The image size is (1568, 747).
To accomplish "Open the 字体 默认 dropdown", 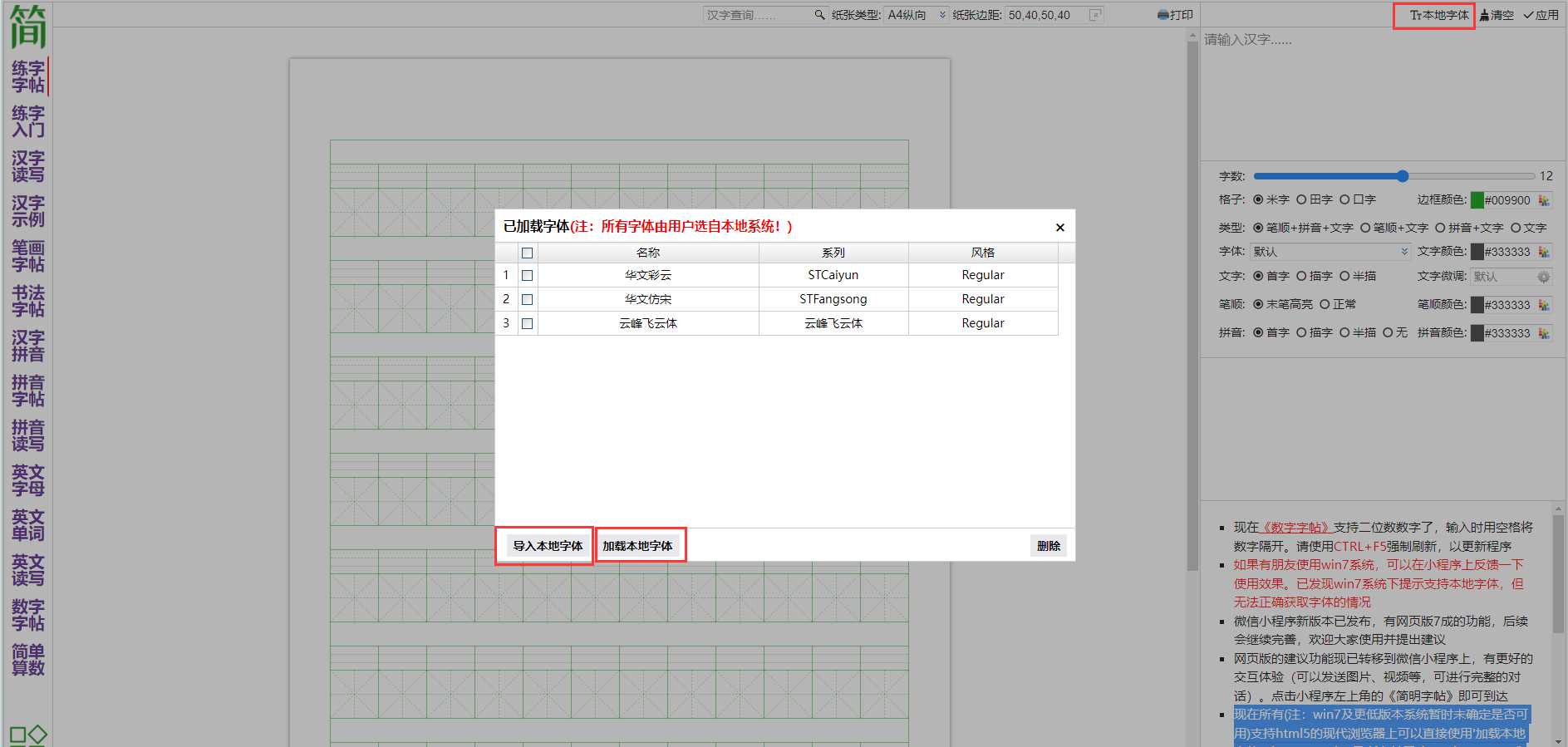I will click(1404, 252).
